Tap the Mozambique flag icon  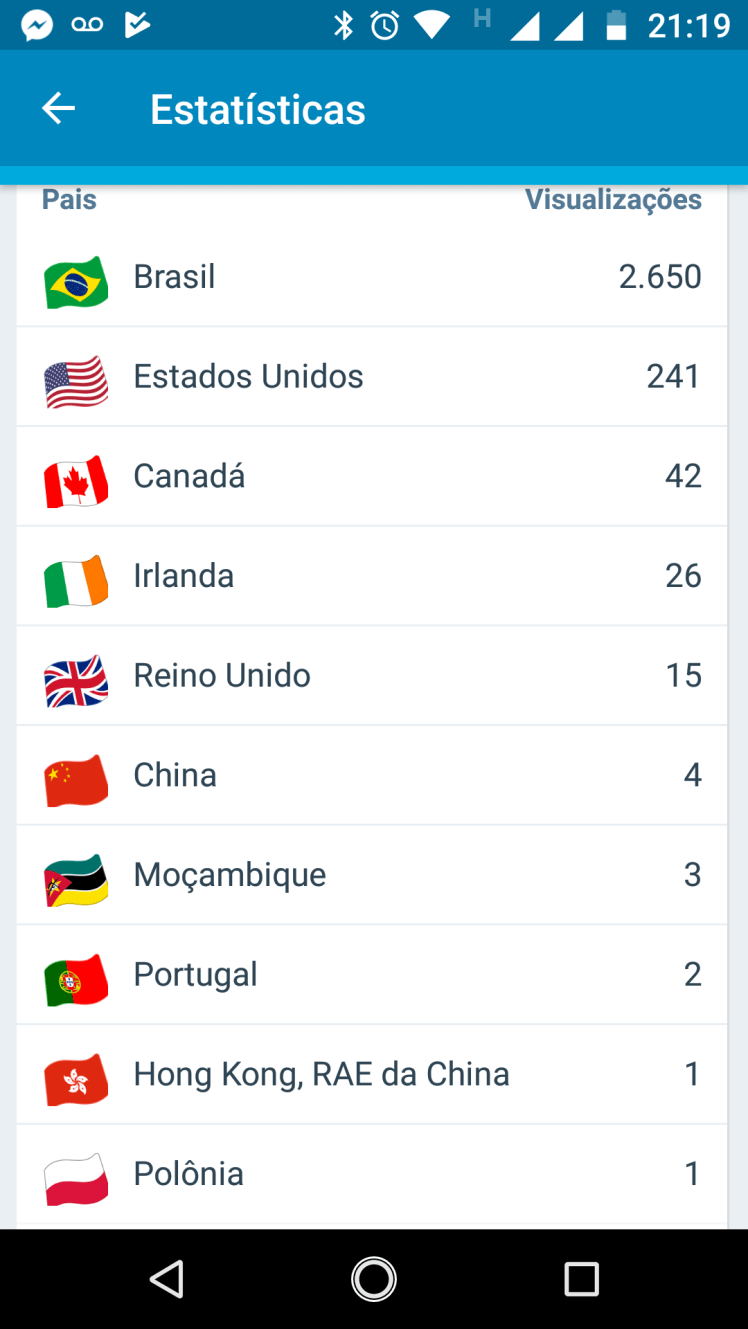click(x=76, y=879)
